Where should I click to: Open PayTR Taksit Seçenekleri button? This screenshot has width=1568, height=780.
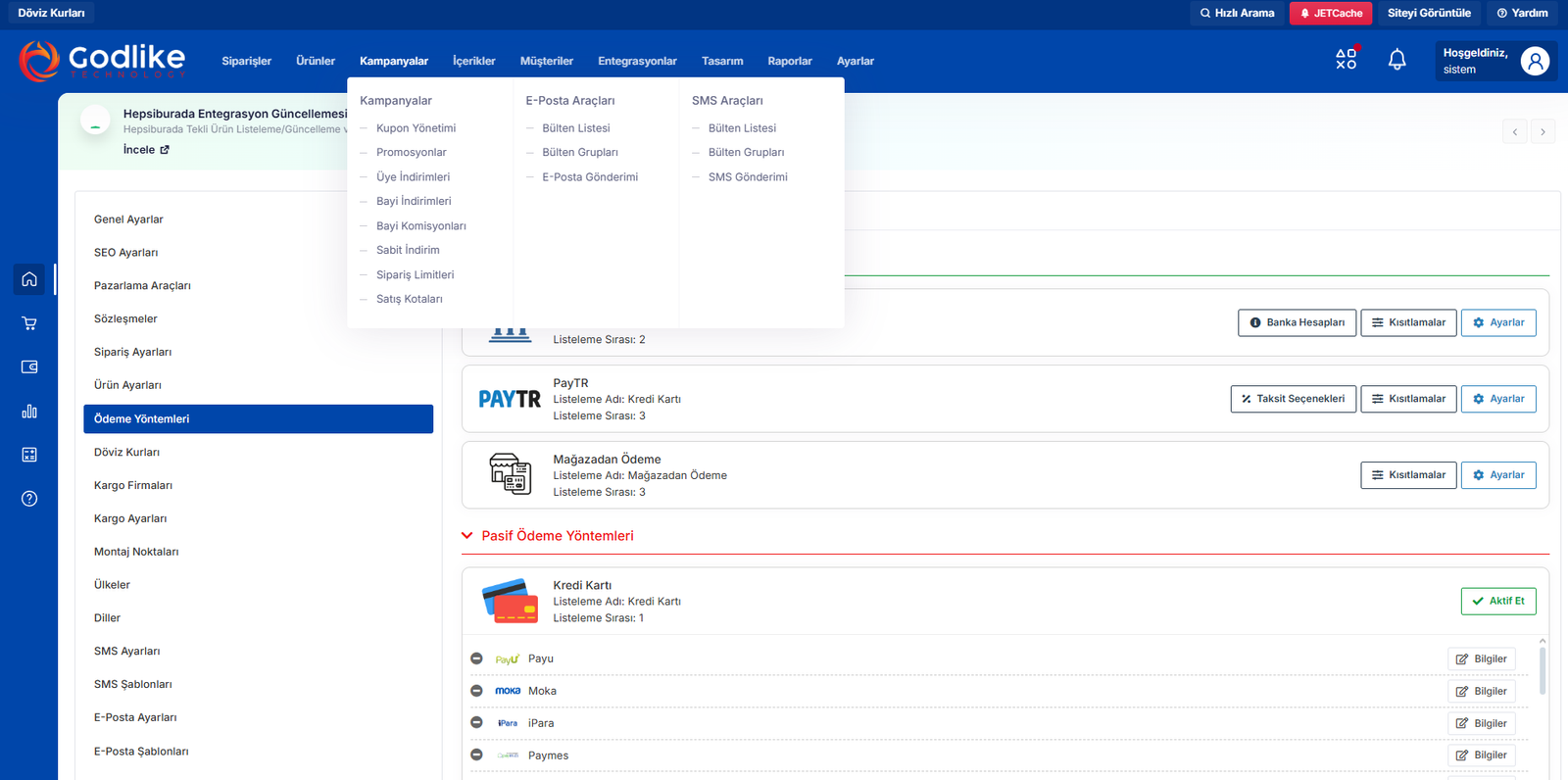[1293, 399]
